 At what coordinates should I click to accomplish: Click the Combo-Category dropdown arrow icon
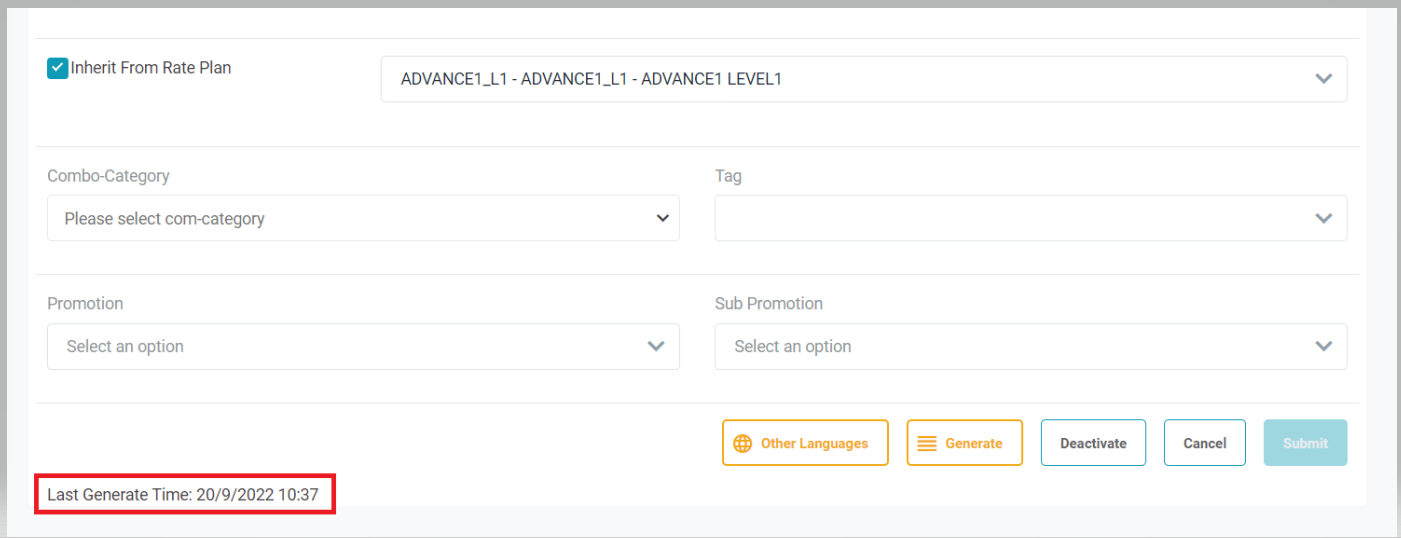point(662,218)
